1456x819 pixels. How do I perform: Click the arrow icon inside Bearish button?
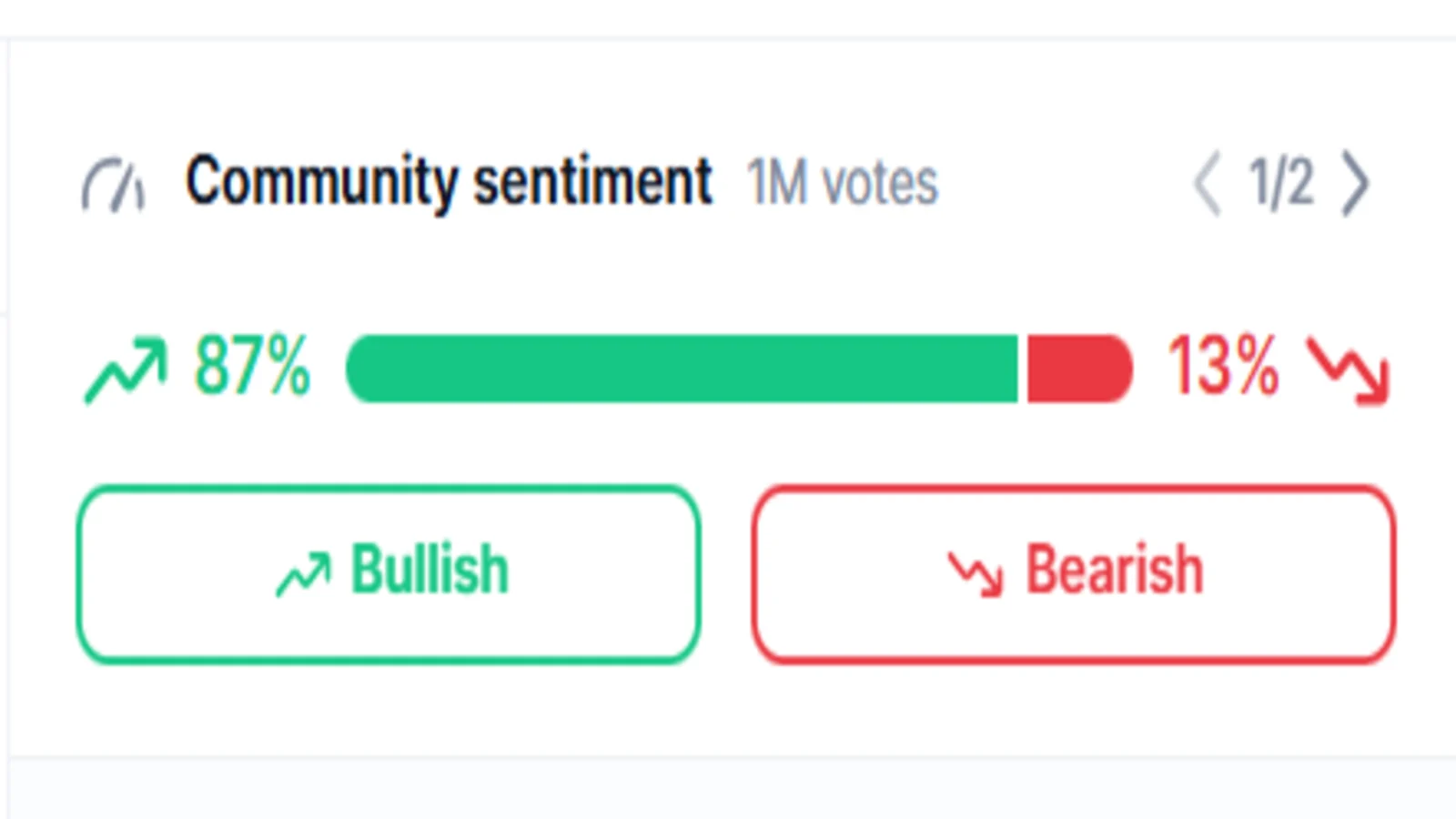976,573
